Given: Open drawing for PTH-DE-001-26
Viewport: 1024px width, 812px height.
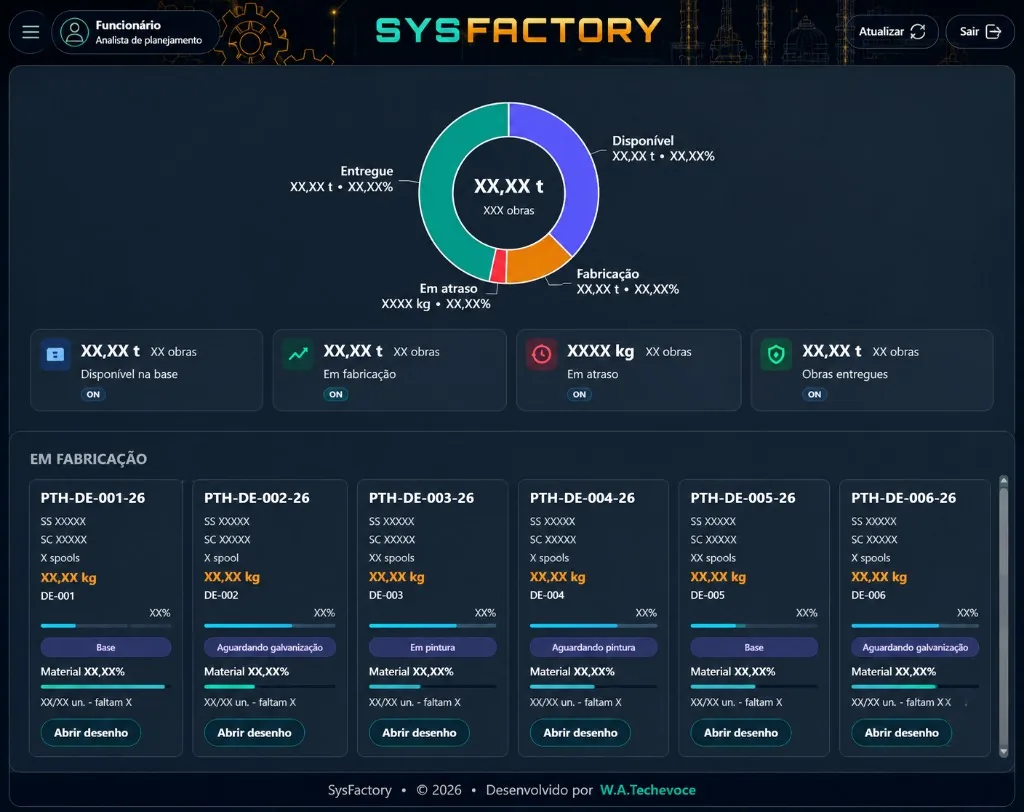Looking at the screenshot, I should click(91, 732).
